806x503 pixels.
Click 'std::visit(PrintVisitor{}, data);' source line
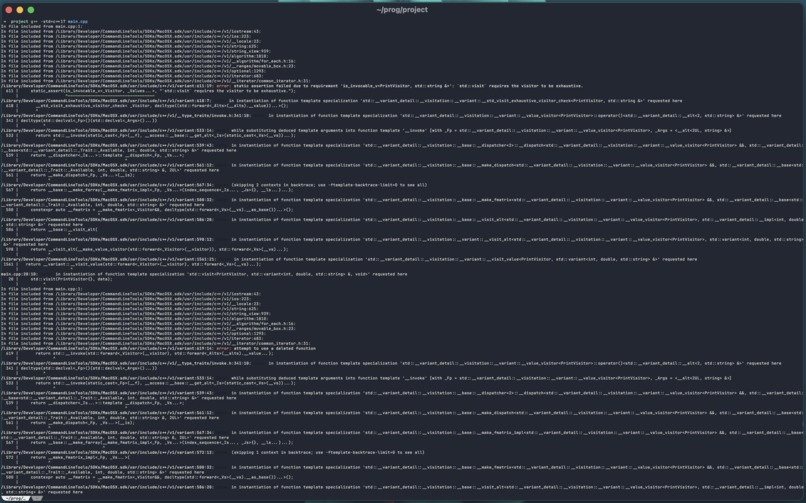click(x=71, y=279)
